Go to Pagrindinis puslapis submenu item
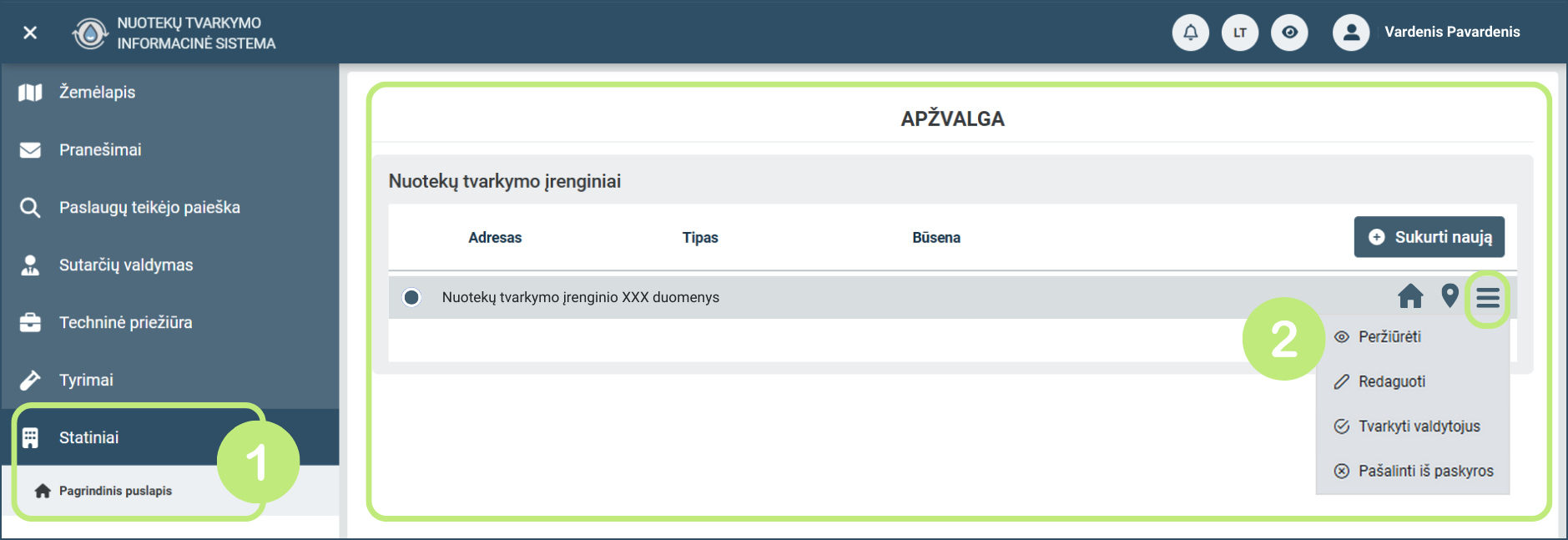The height and width of the screenshot is (540, 1568). pyautogui.click(x=170, y=491)
